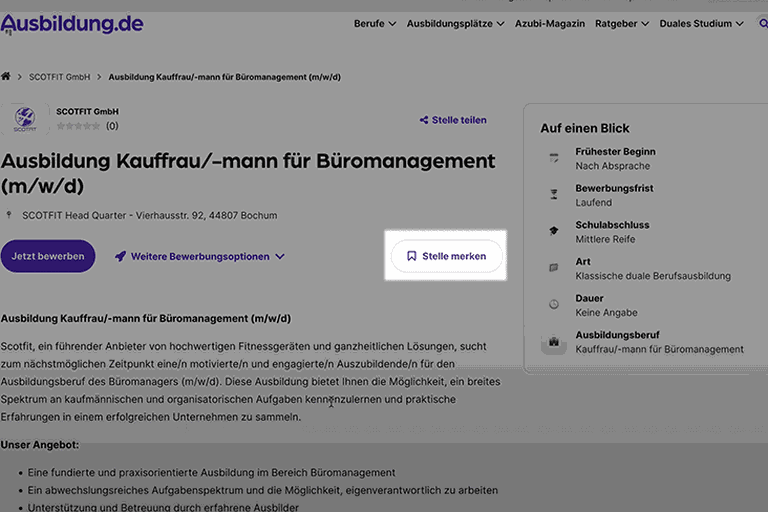
Task: Click the search magnifier icon
Action: (763, 23)
